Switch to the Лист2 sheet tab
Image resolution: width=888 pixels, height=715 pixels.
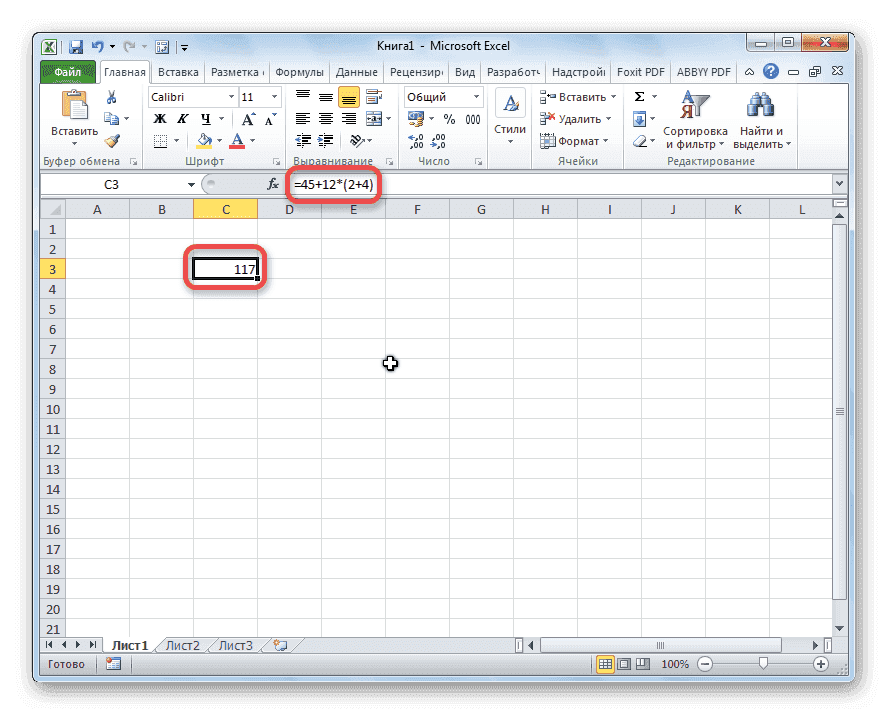coord(182,645)
